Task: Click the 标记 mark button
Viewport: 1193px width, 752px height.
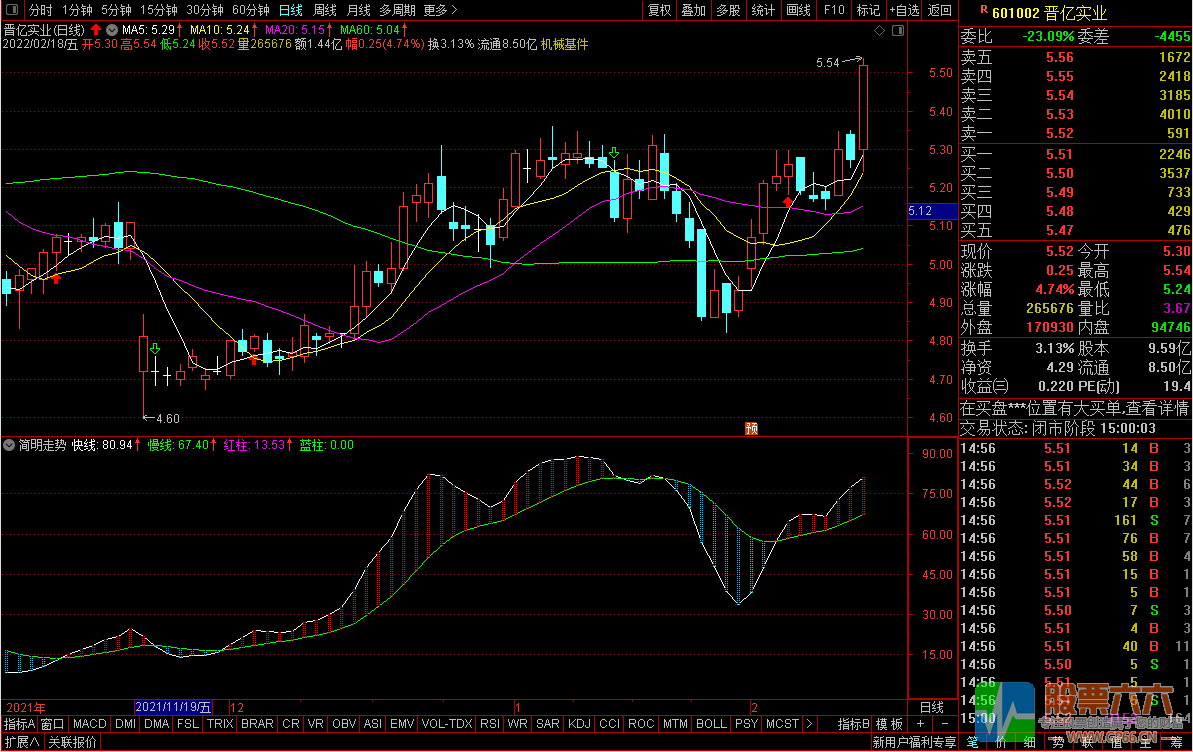Action: 868,10
